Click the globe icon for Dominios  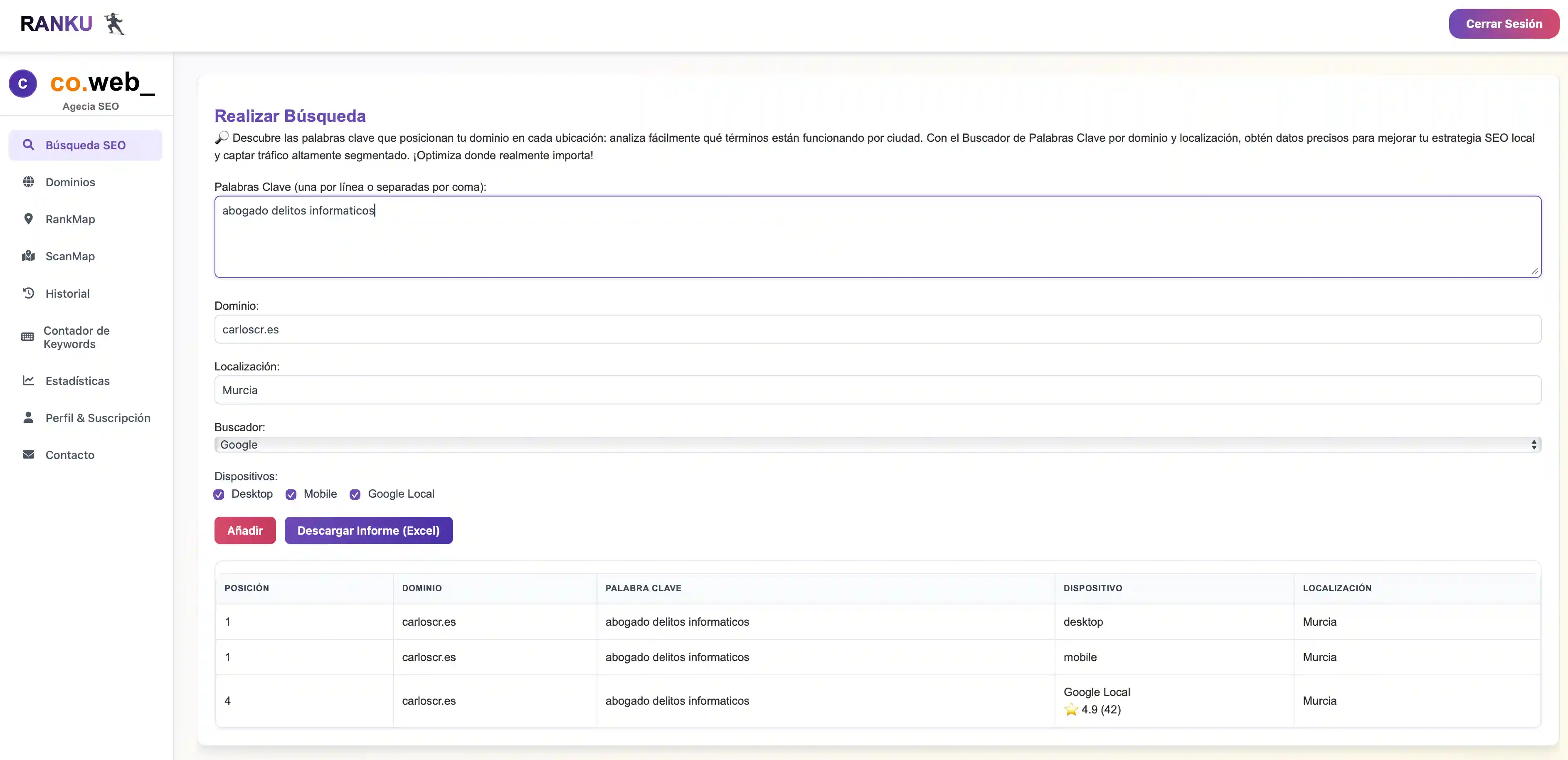point(28,182)
